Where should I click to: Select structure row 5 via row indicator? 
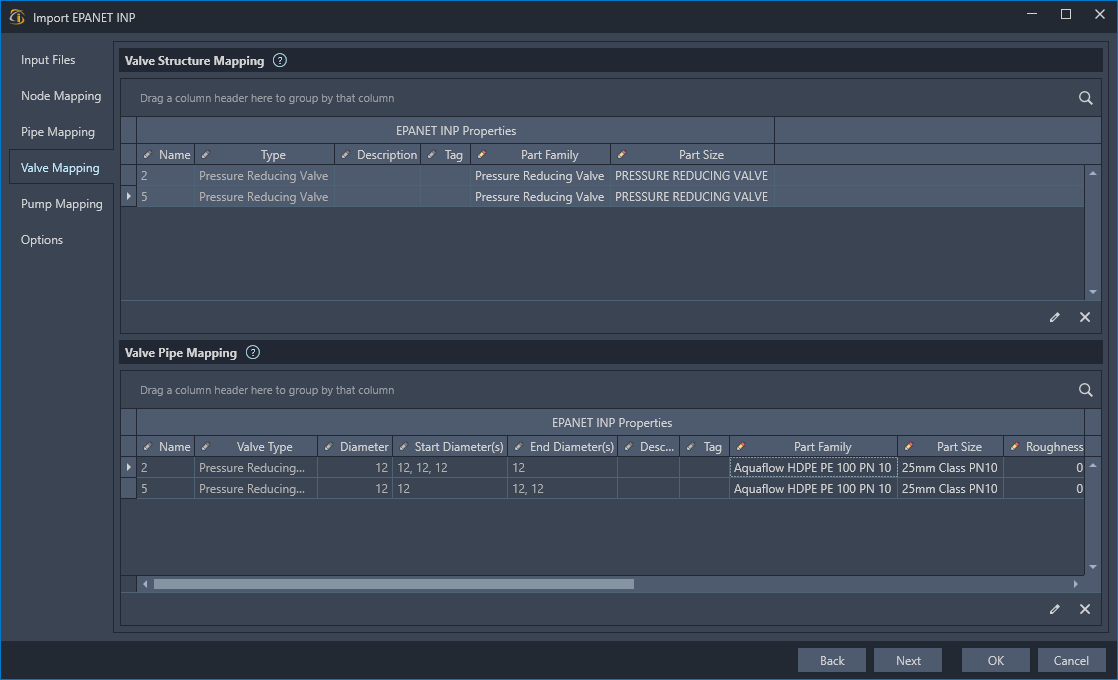(128, 196)
